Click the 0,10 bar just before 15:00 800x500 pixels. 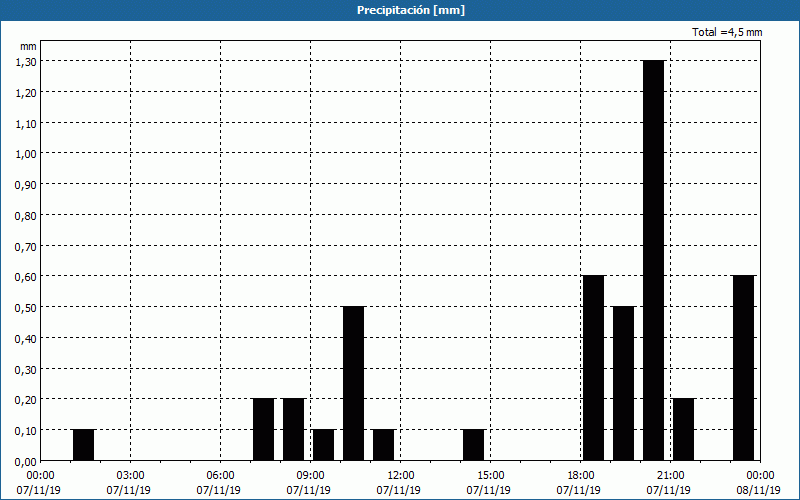click(473, 445)
